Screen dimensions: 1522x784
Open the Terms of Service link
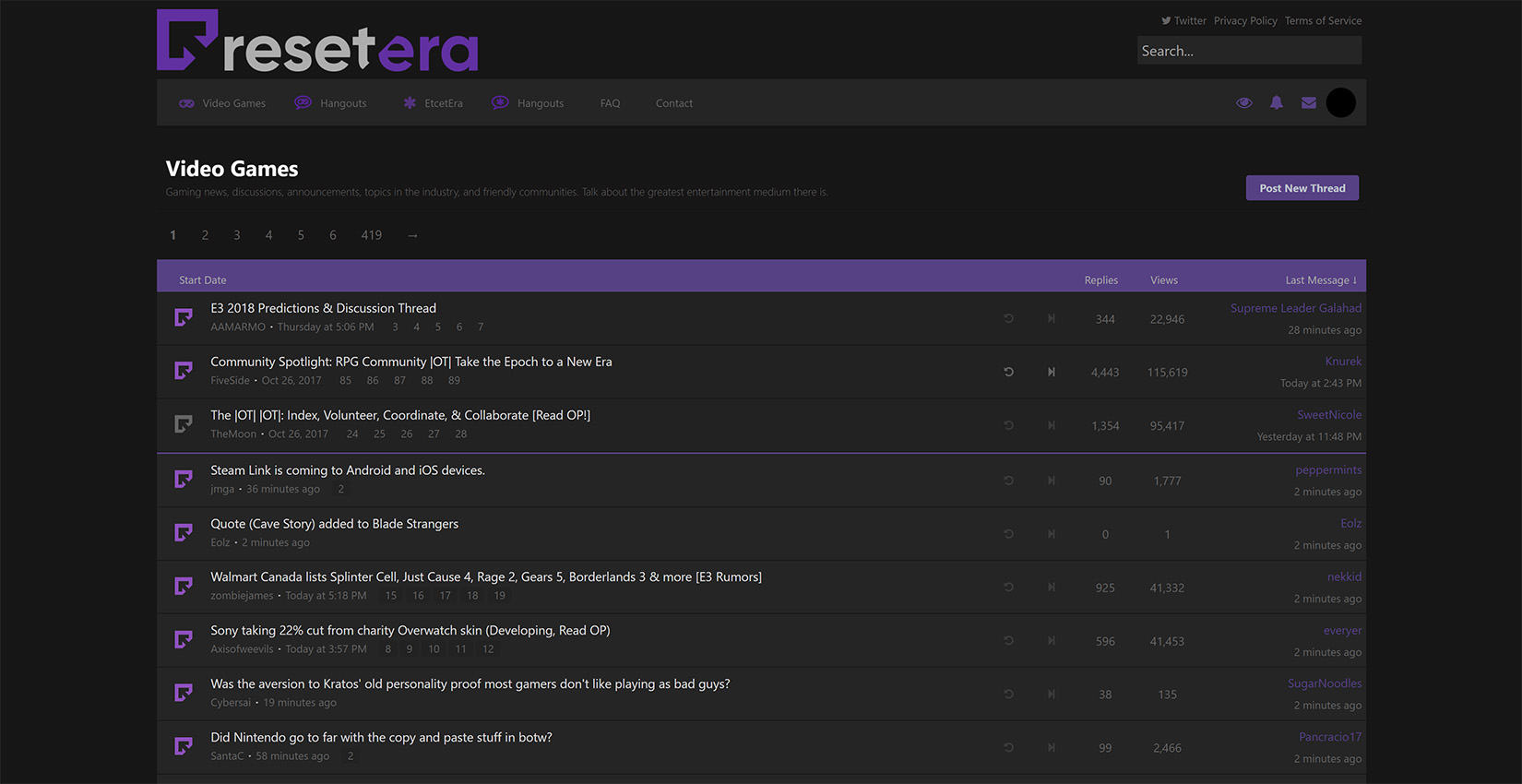click(1323, 20)
